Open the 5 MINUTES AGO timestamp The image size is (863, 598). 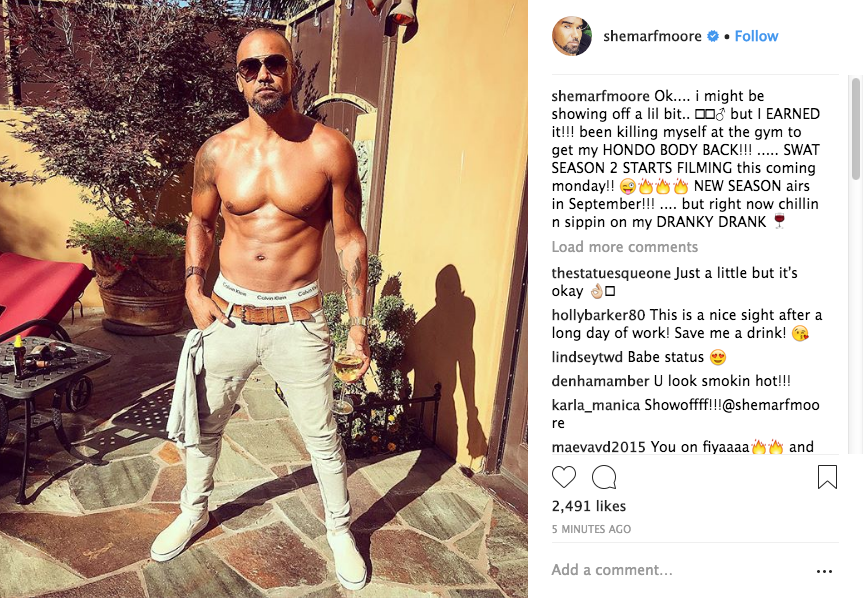click(591, 529)
